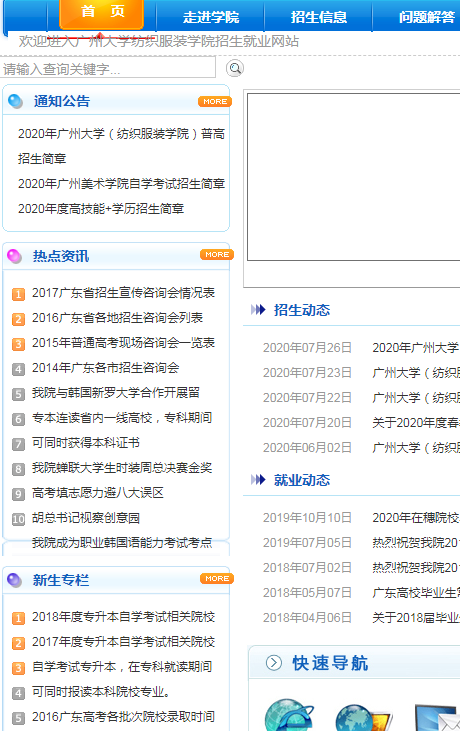Click the 招生动态 section heading
This screenshot has width=460, height=731.
coord(302,310)
